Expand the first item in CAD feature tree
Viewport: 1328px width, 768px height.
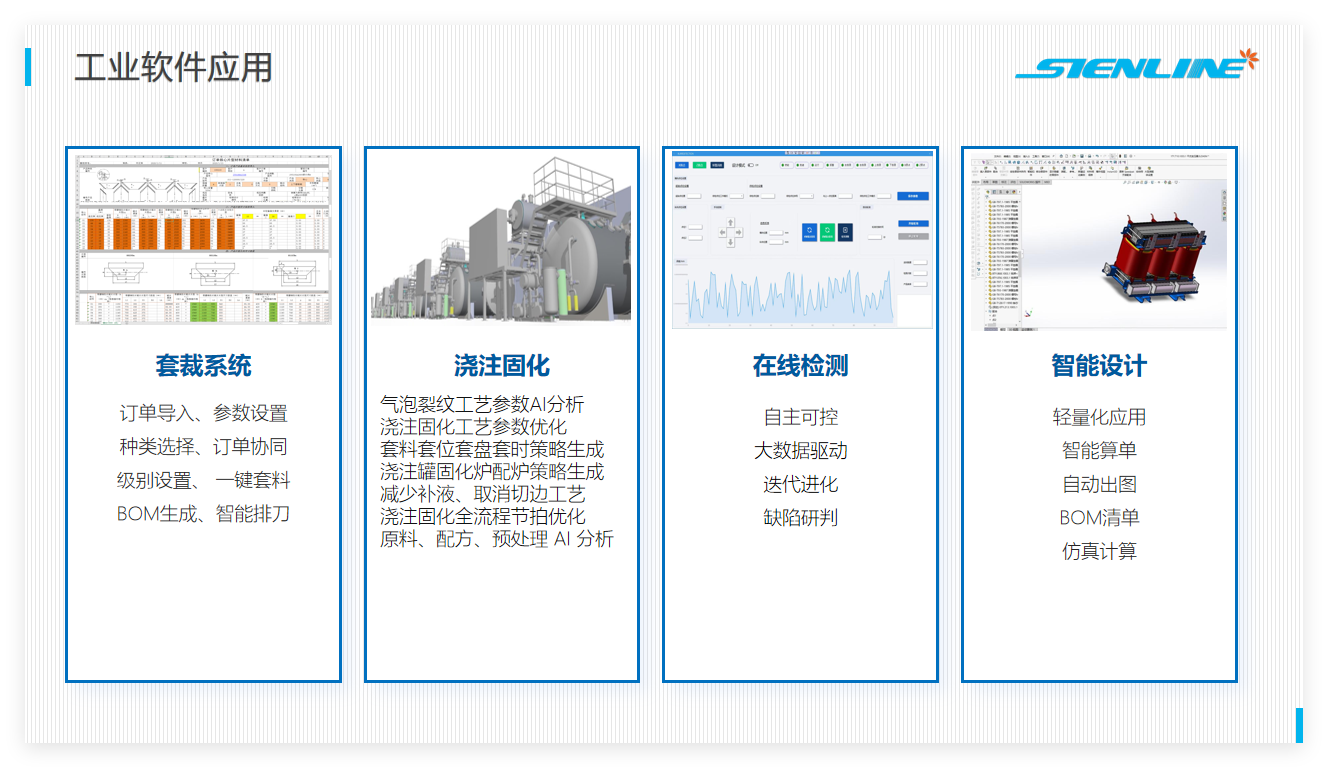[988, 201]
